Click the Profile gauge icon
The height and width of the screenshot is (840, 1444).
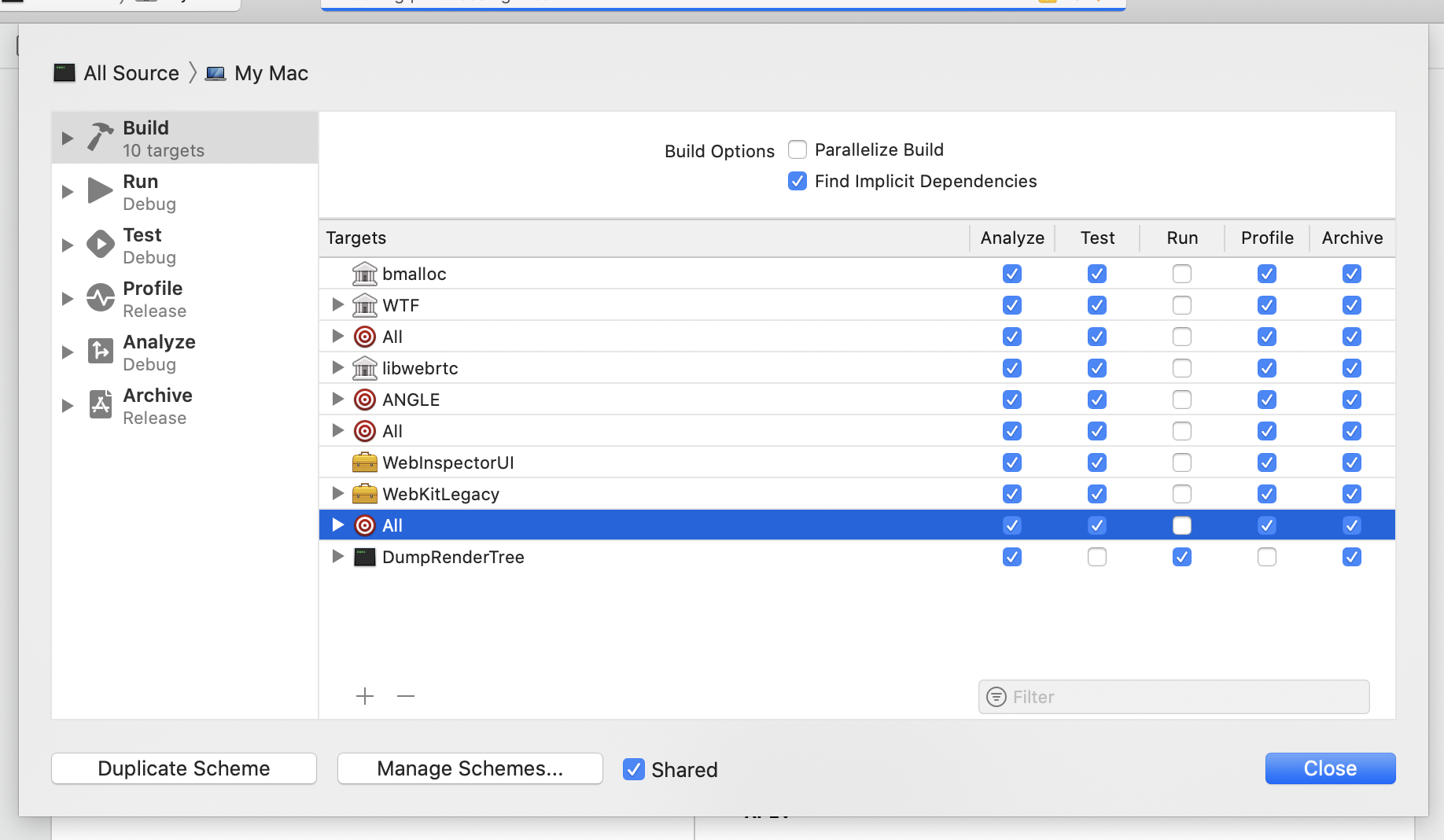[x=99, y=297]
